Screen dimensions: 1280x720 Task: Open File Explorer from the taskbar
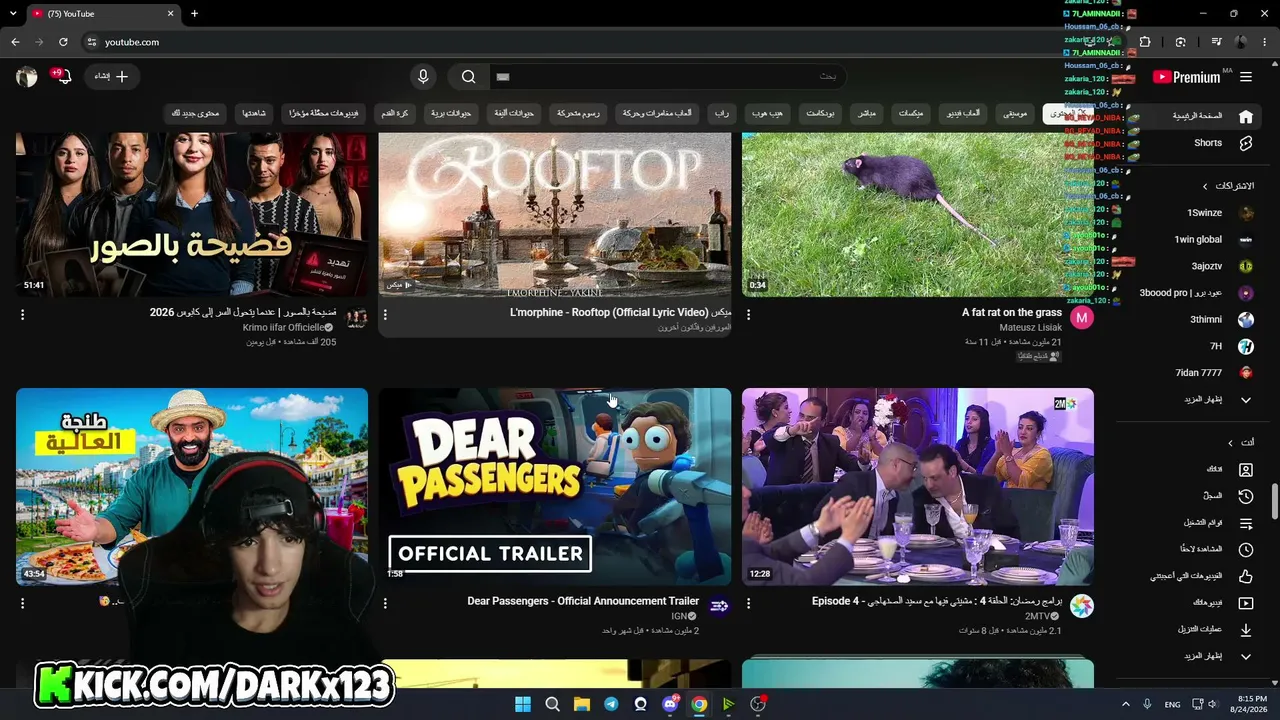coord(581,704)
